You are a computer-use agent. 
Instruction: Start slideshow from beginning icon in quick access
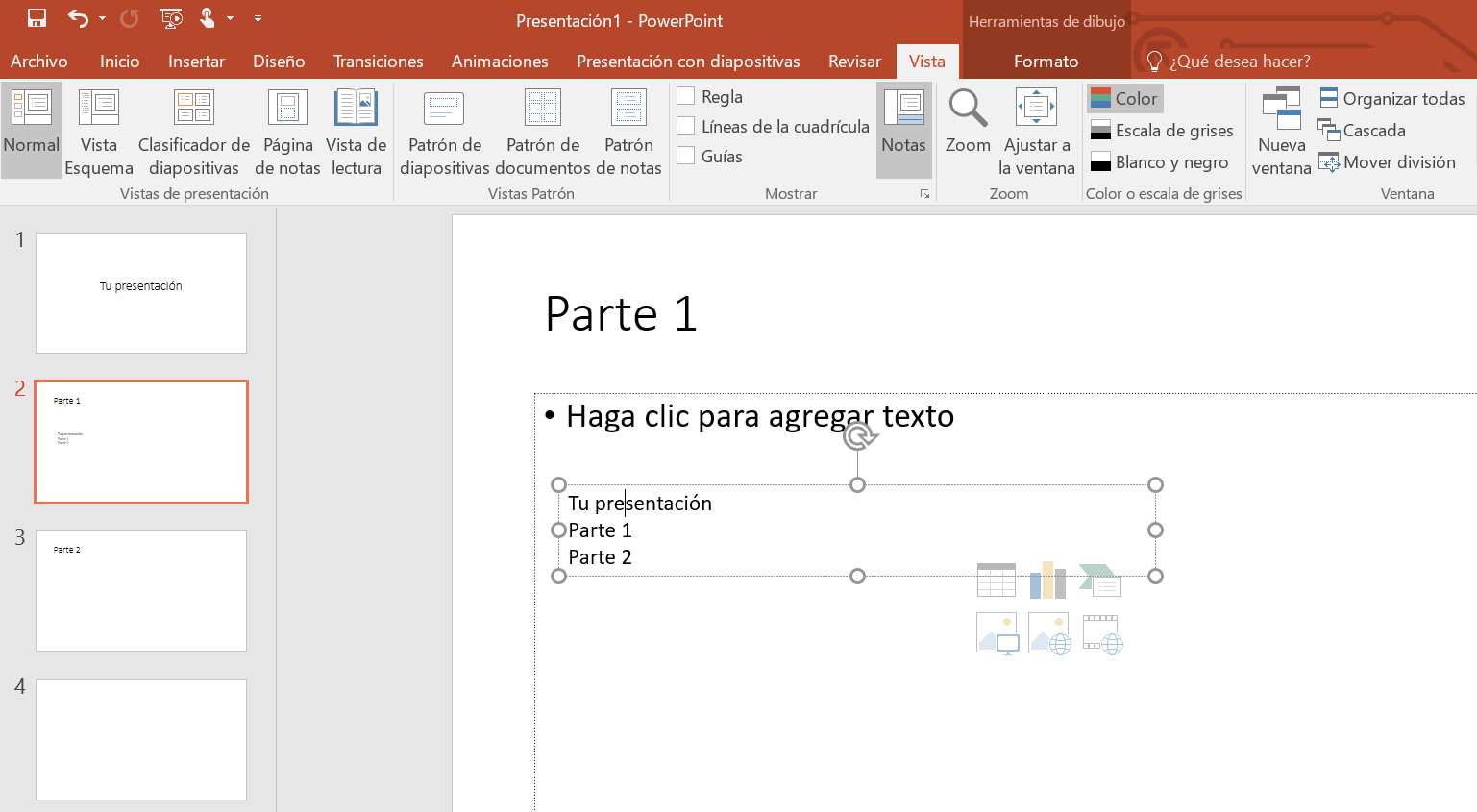click(171, 18)
